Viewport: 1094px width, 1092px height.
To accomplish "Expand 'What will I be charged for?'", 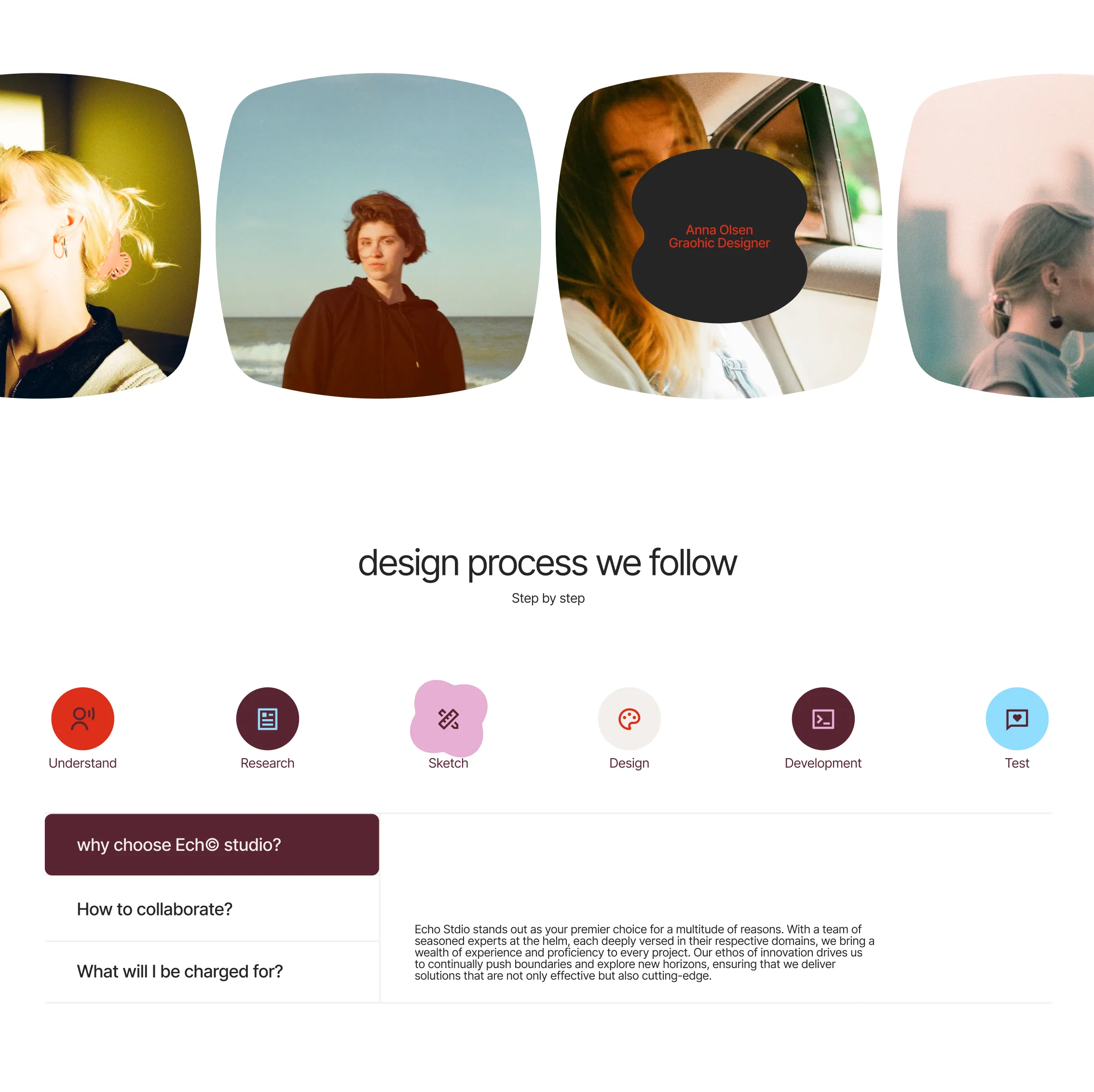I will point(212,971).
